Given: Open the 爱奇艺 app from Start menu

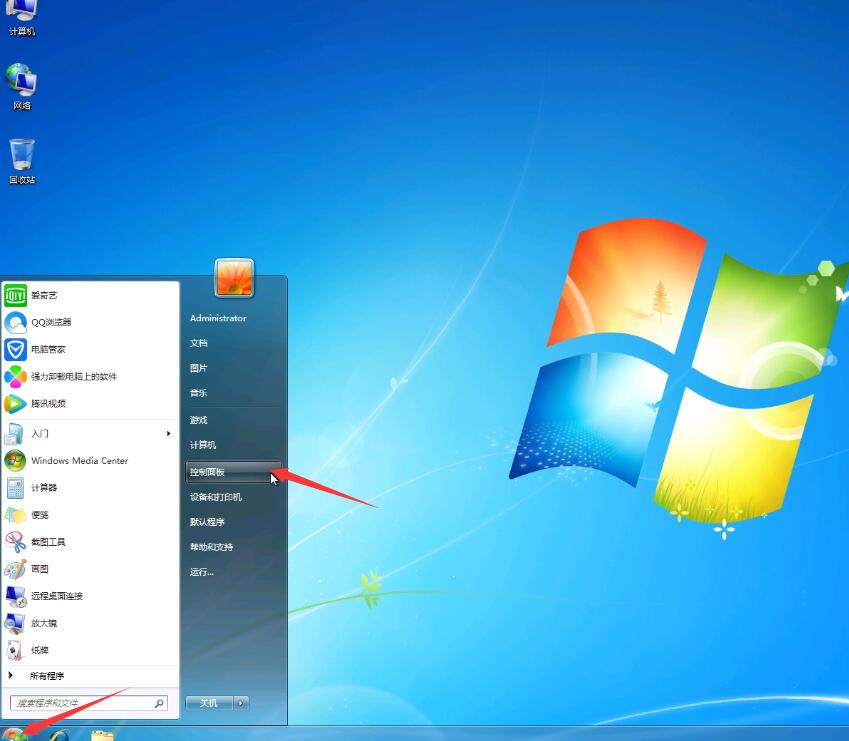Looking at the screenshot, I should 90,295.
